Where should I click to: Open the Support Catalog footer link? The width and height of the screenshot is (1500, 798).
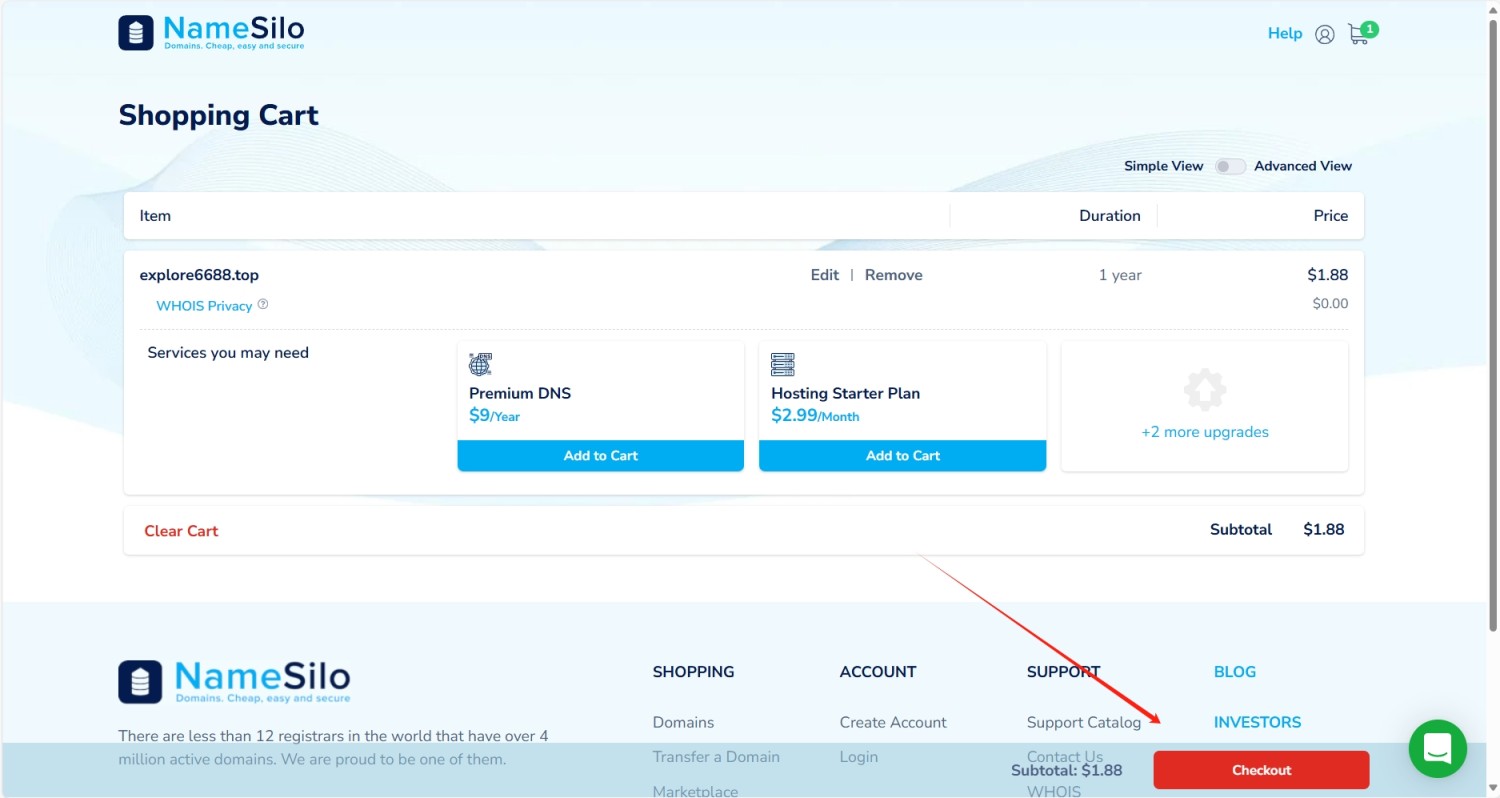[1084, 722]
